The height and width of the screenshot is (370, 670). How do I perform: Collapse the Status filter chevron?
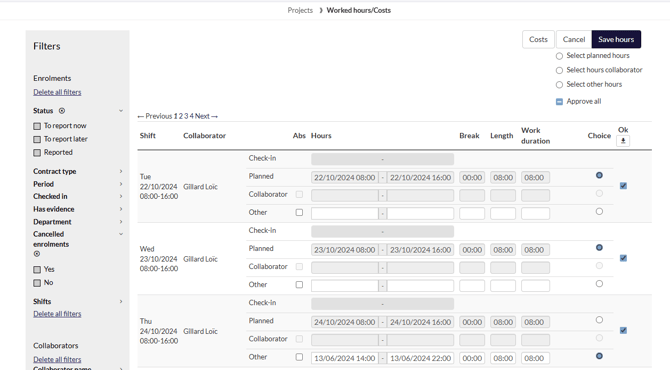pos(121,111)
